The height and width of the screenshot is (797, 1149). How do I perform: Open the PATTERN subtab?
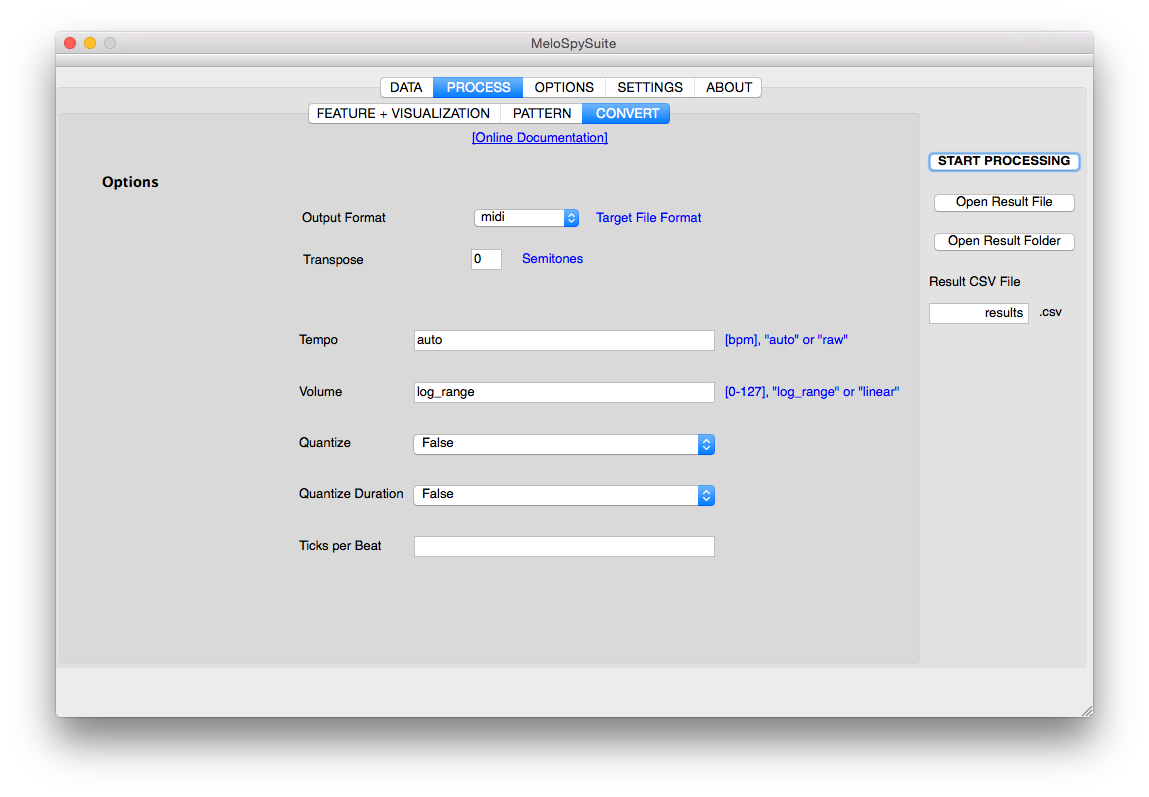click(x=542, y=114)
